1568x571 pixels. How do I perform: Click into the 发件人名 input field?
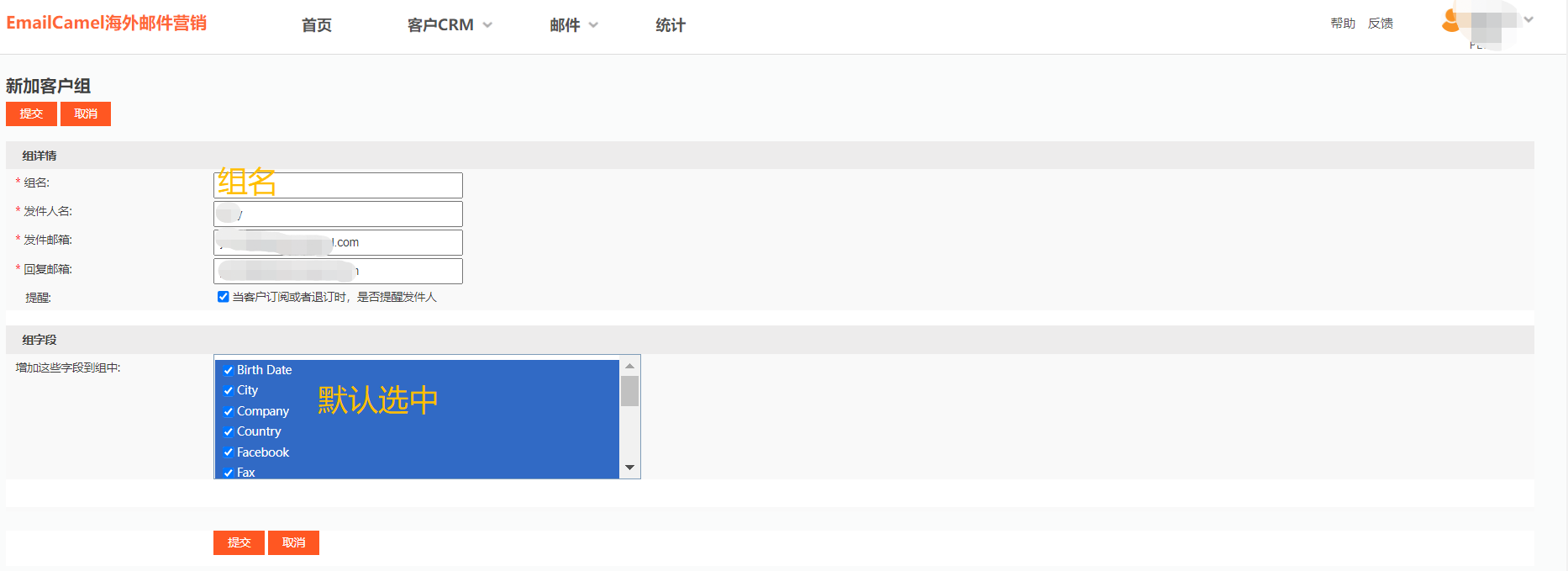(338, 214)
